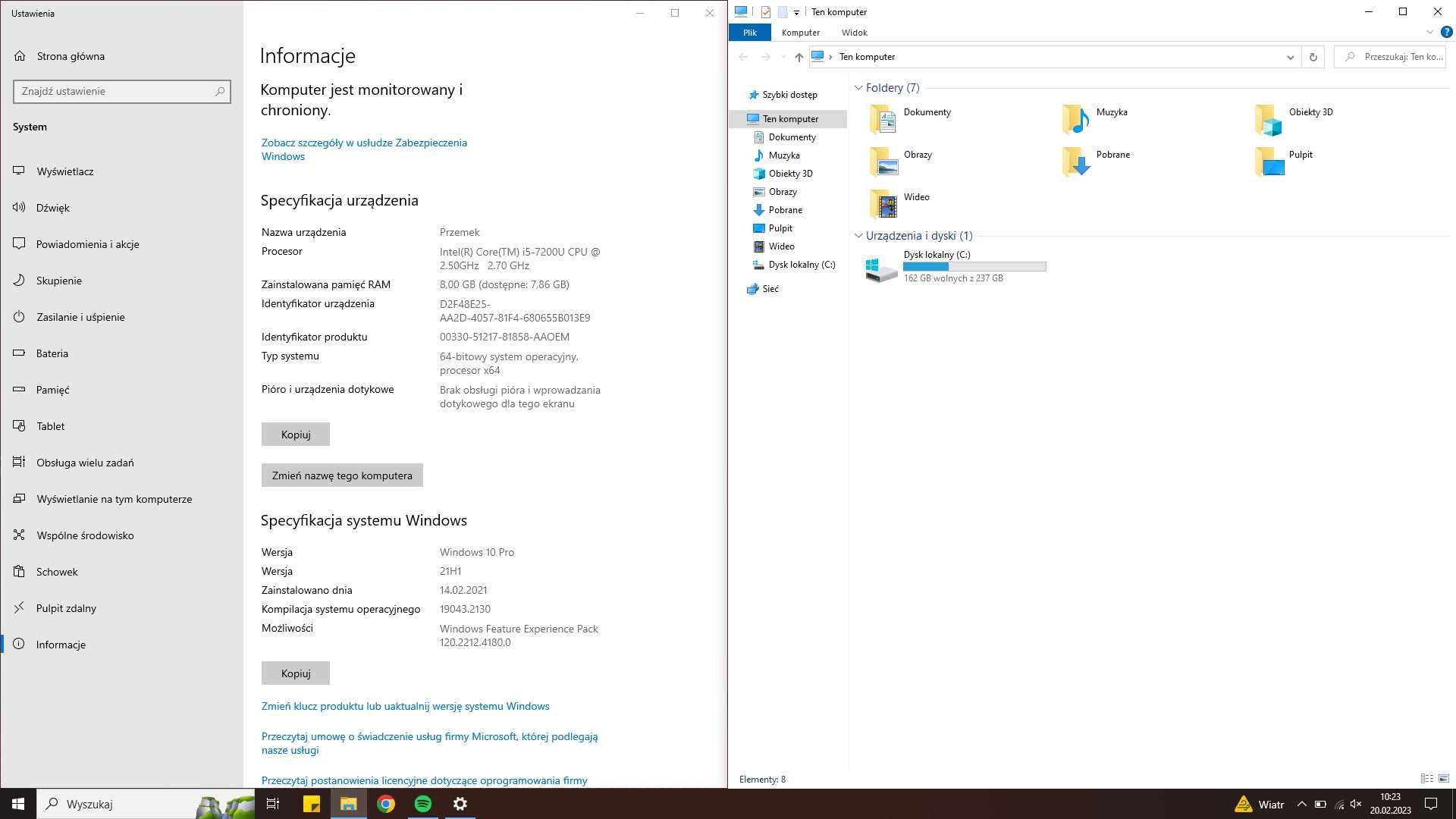Open Schowek settings
Viewport: 1456px width, 819px height.
(x=121, y=572)
